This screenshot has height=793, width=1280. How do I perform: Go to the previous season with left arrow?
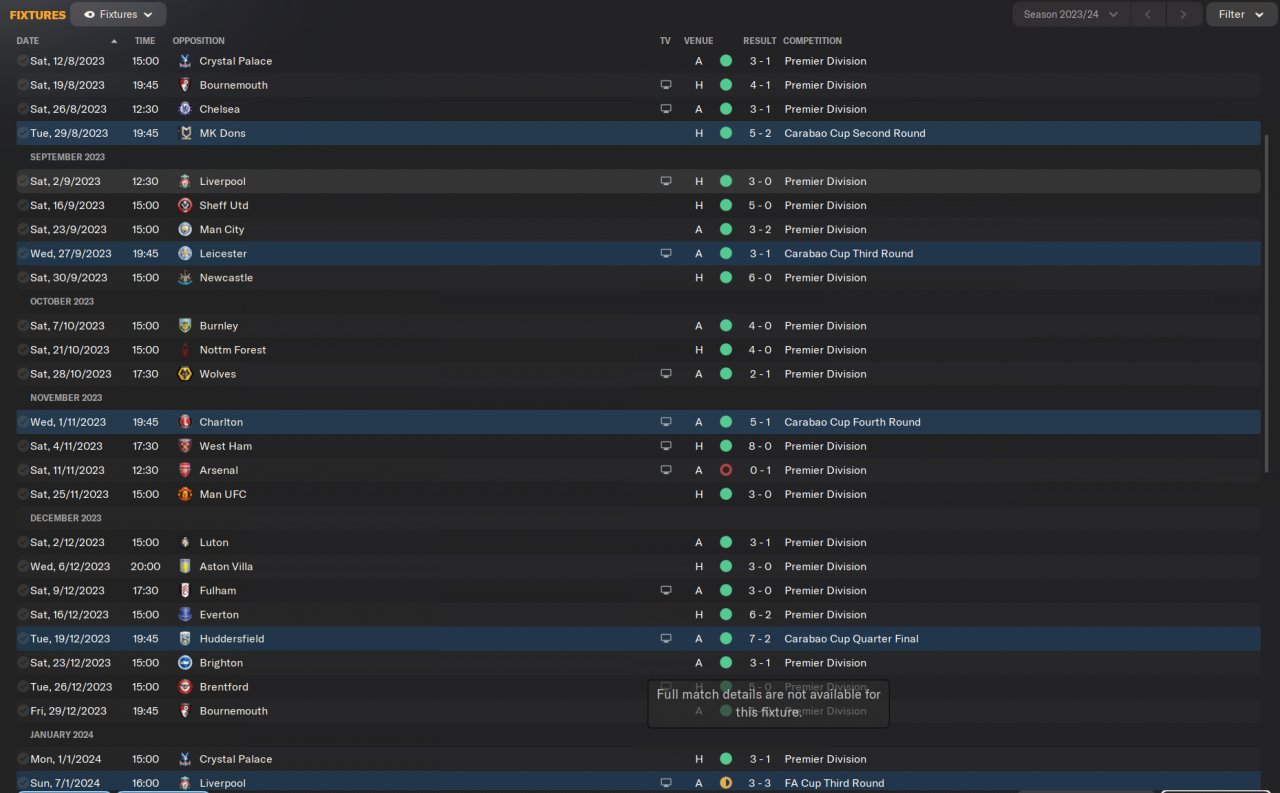1148,15
